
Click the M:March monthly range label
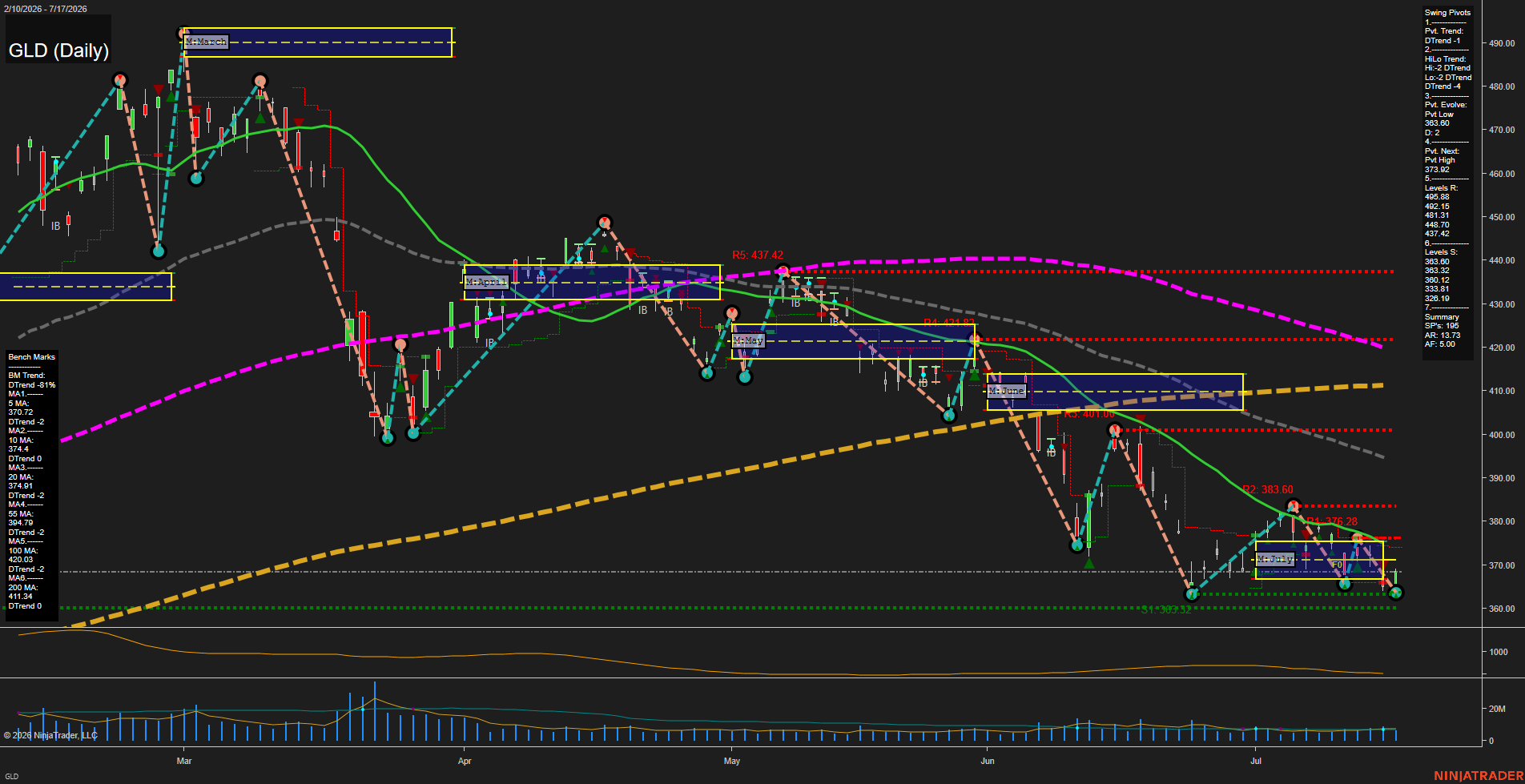[x=207, y=42]
